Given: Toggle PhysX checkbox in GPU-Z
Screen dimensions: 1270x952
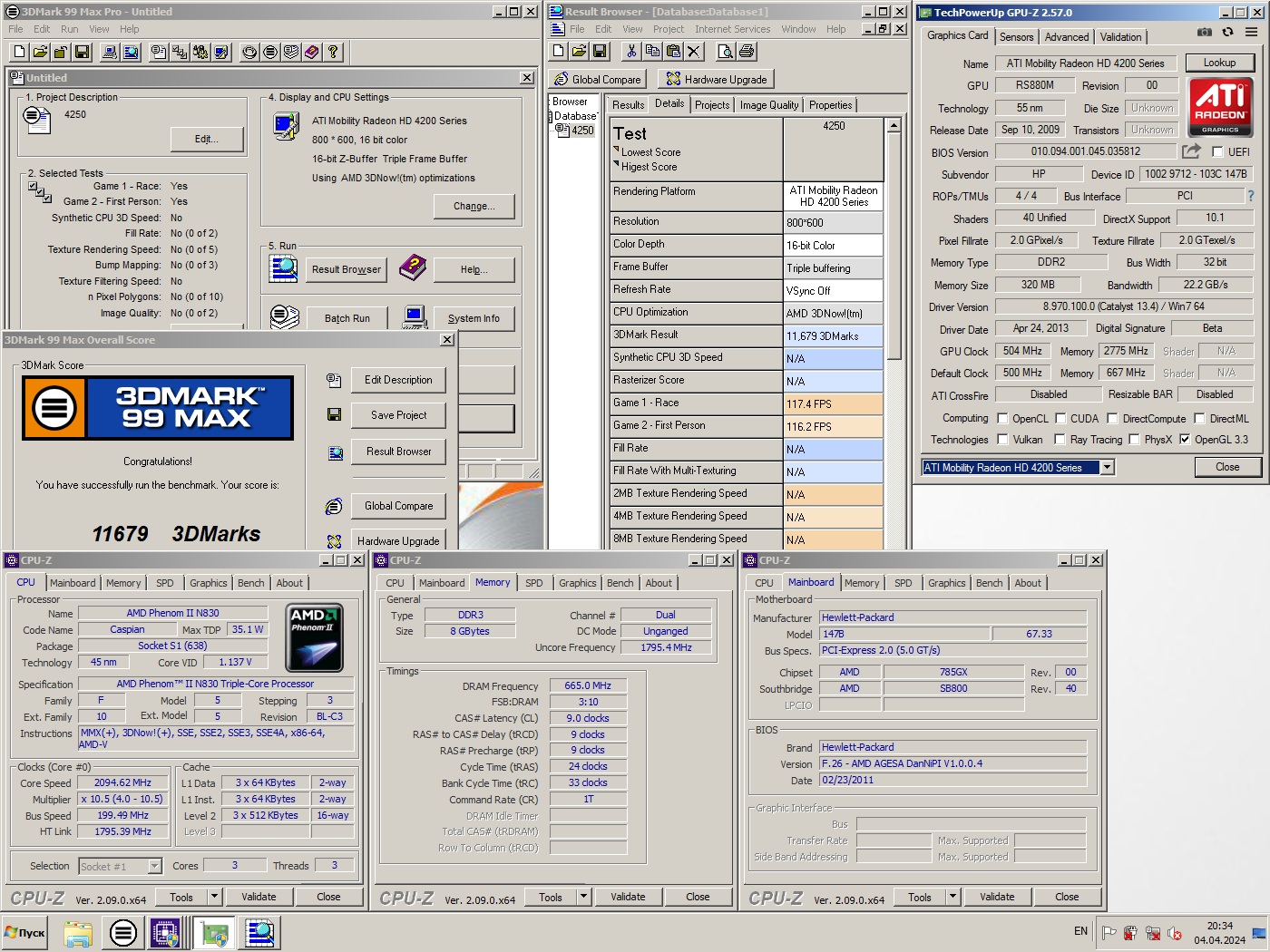Looking at the screenshot, I should 1134,439.
